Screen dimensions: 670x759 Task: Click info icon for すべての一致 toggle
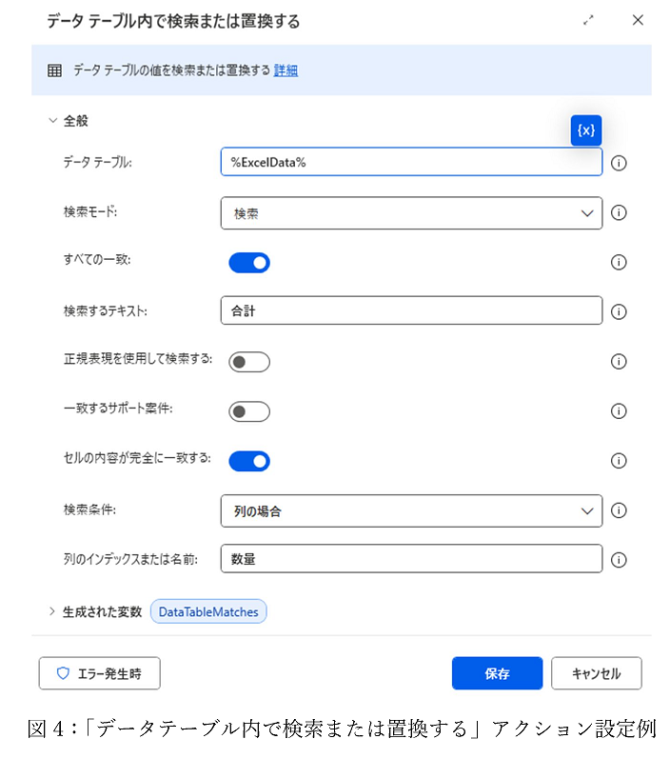coord(618,262)
